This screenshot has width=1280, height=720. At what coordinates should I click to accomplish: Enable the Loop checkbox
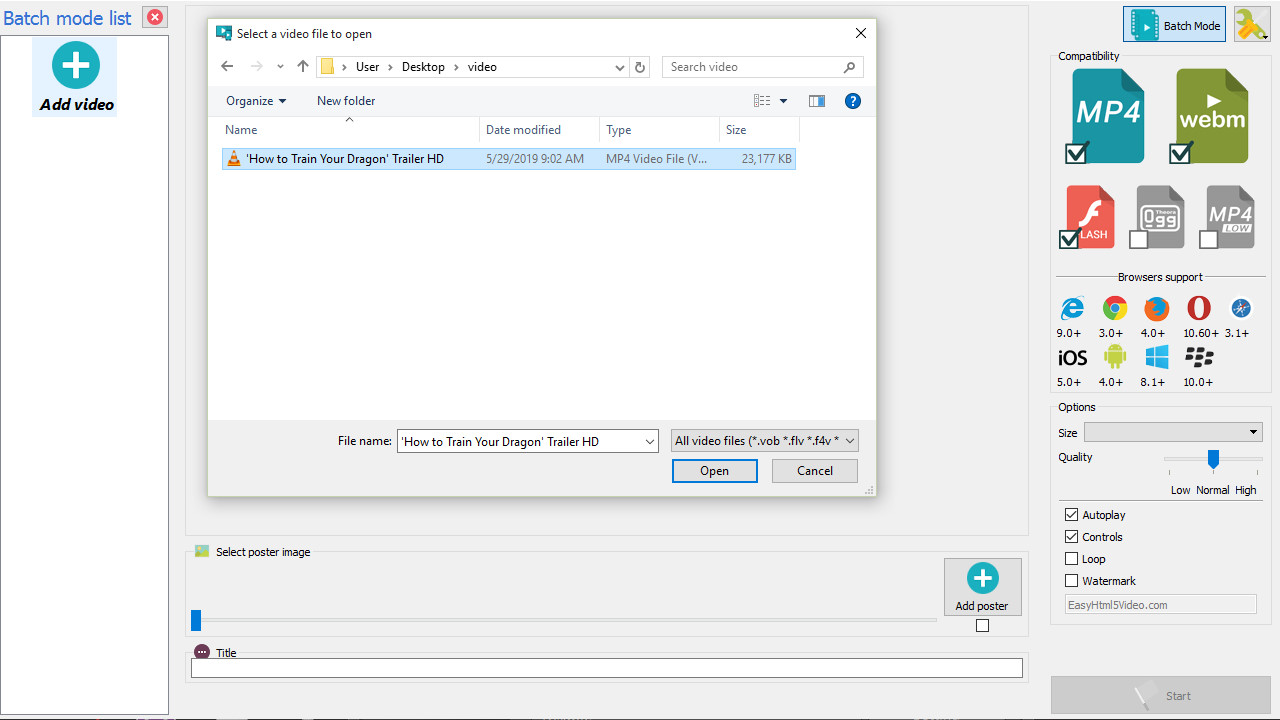click(1072, 559)
